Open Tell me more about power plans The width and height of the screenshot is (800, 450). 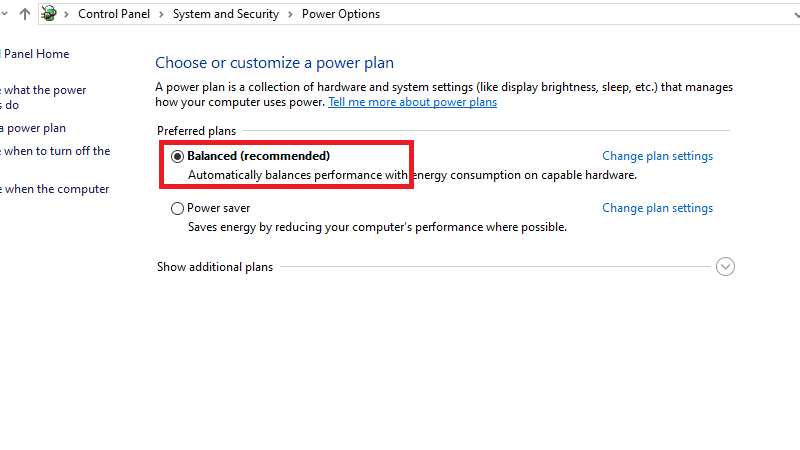tap(412, 102)
